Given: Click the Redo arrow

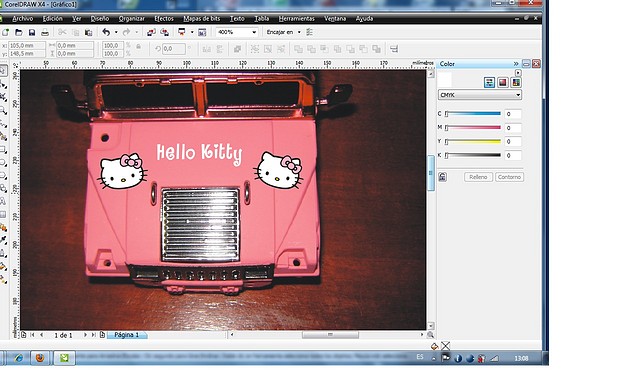Looking at the screenshot, I should coord(127,32).
